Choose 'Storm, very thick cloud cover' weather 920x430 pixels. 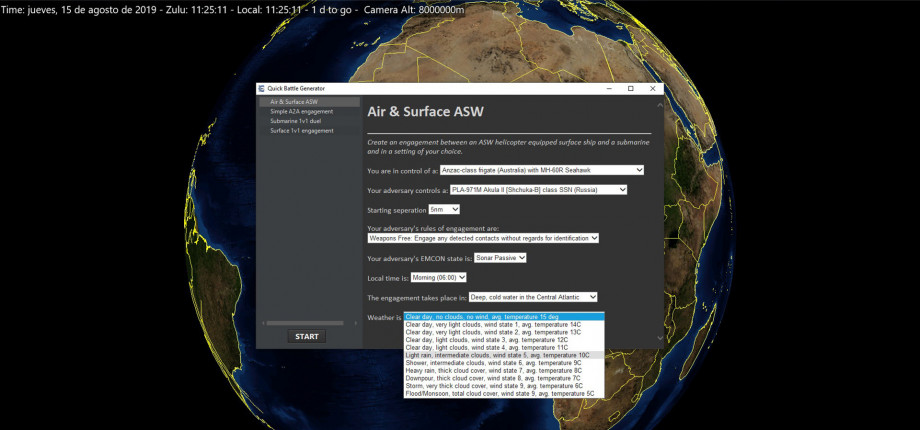(x=503, y=386)
